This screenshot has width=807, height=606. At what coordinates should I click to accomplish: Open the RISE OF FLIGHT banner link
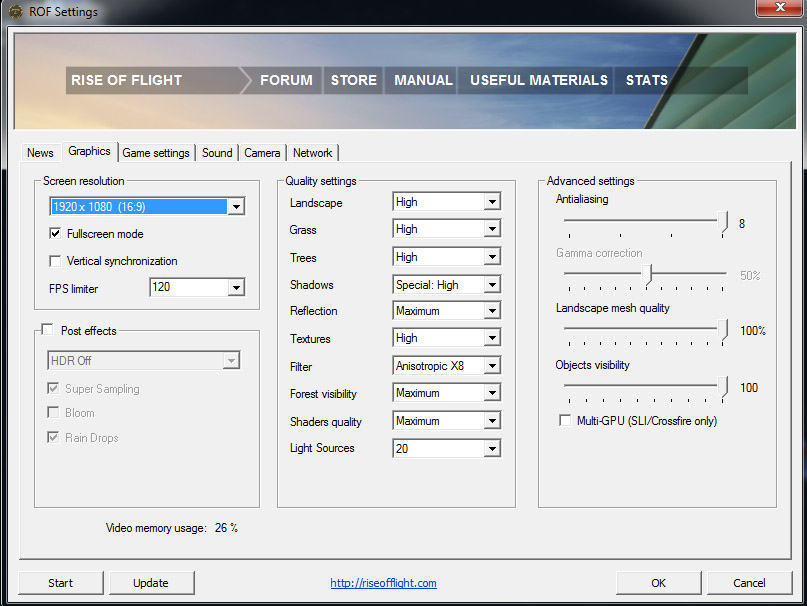point(127,80)
